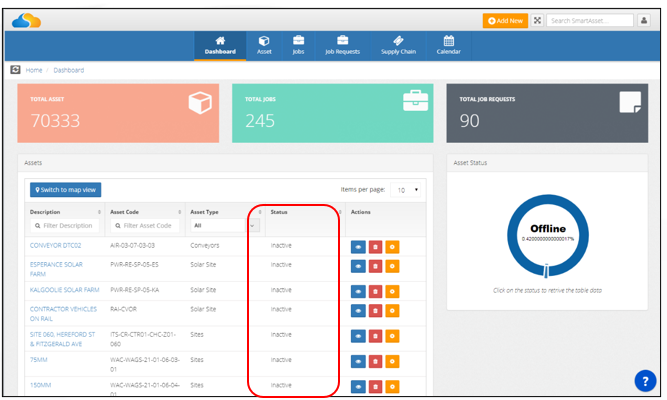Viewport: 667px width, 400px height.
Task: Open gear for SITE 060 row
Action: [392, 336]
